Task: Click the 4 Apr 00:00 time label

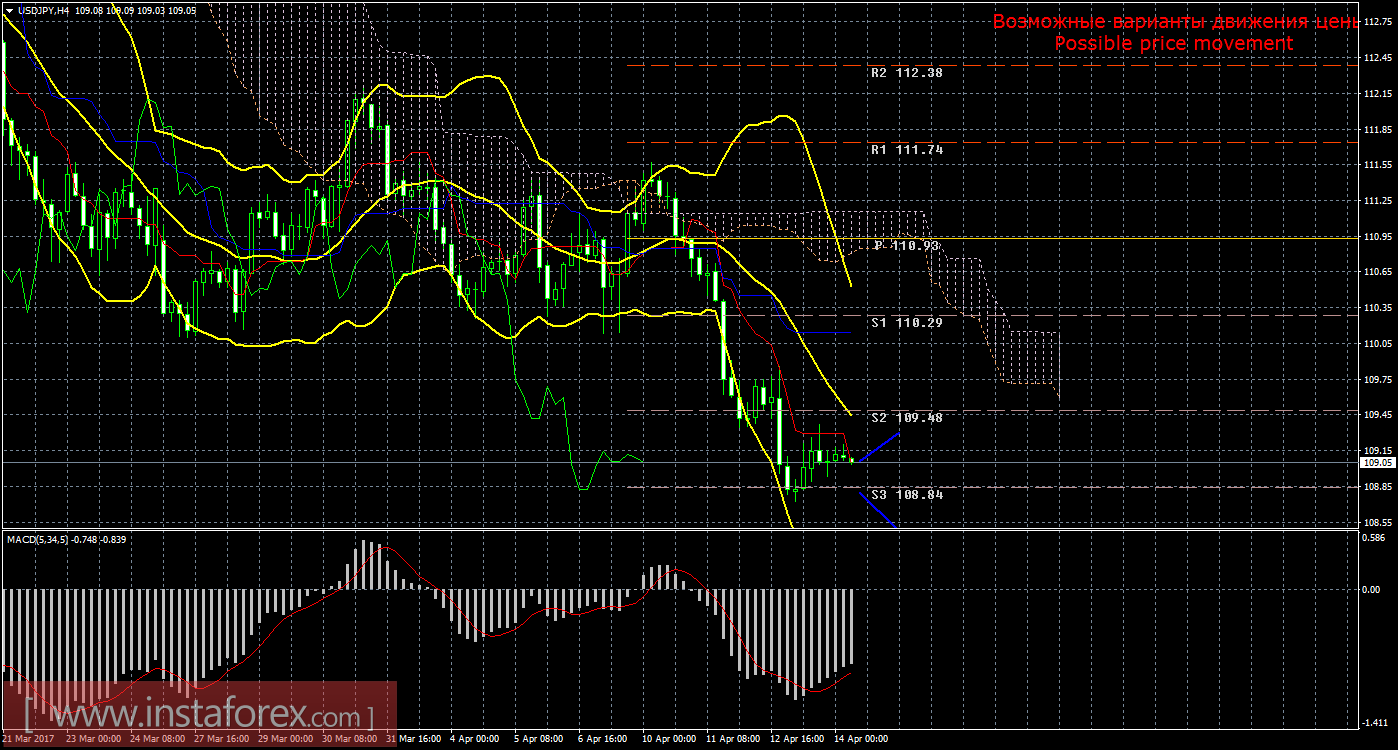Action: pos(474,740)
